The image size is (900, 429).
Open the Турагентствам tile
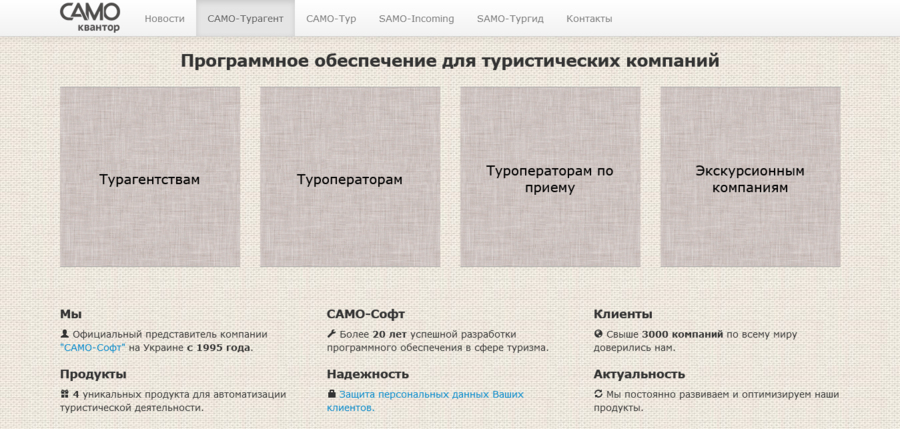[150, 177]
